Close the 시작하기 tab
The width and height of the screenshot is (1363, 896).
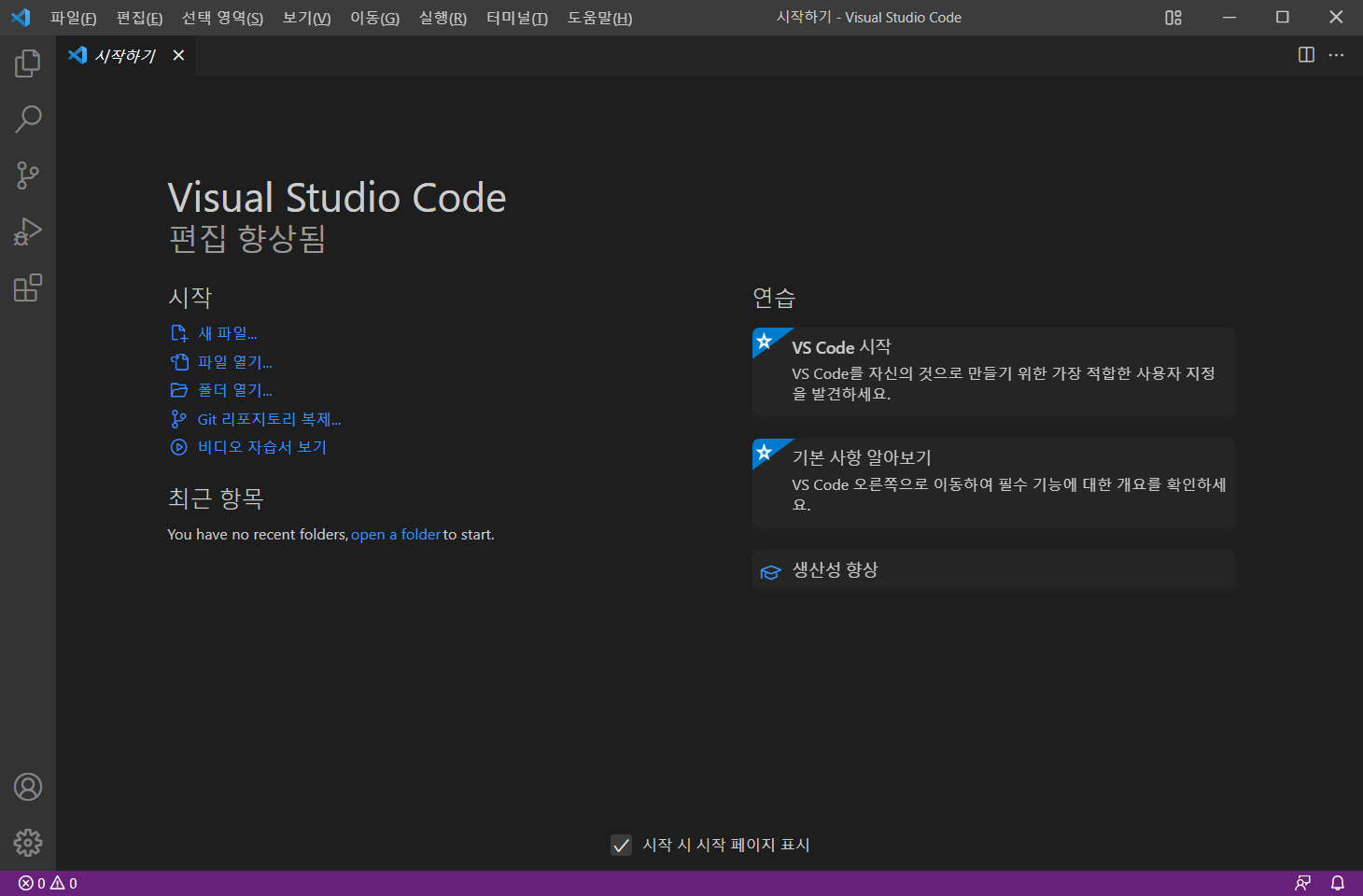[x=178, y=55]
